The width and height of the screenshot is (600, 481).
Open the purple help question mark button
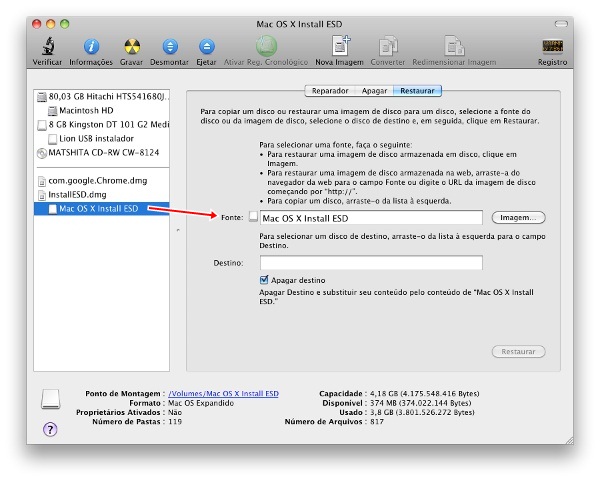coord(50,429)
